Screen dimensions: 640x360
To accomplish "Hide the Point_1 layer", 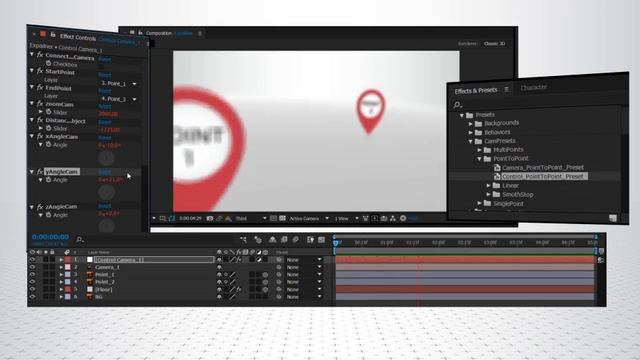I will [x=32, y=274].
